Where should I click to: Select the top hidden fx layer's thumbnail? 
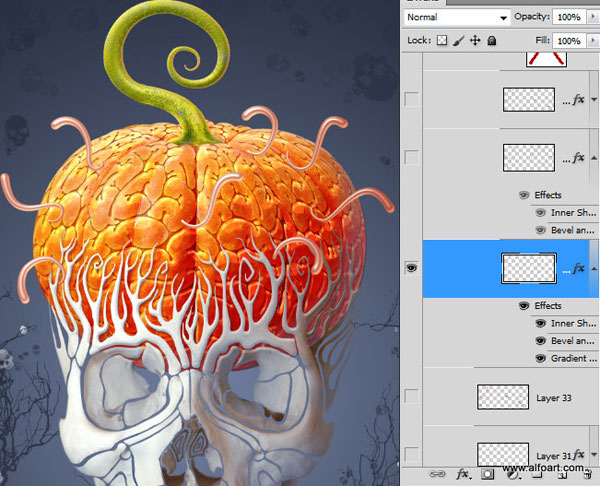(529, 99)
